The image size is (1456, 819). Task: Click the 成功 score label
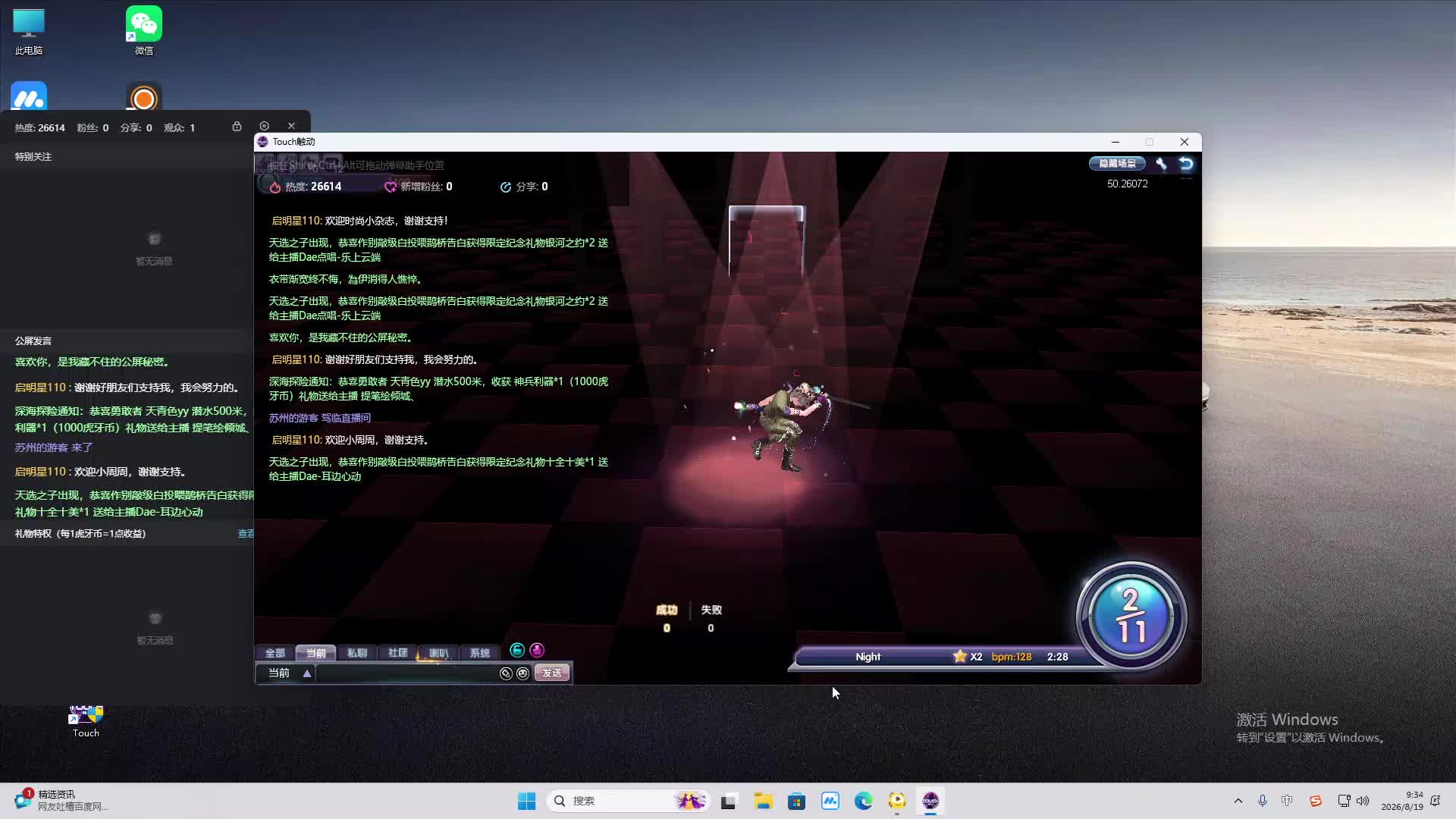tap(667, 610)
